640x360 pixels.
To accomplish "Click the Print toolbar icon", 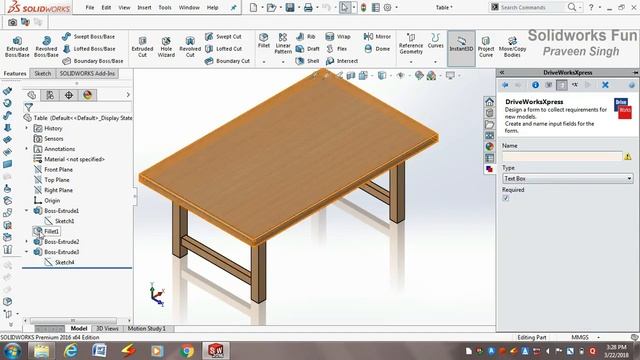I will 308,7.
